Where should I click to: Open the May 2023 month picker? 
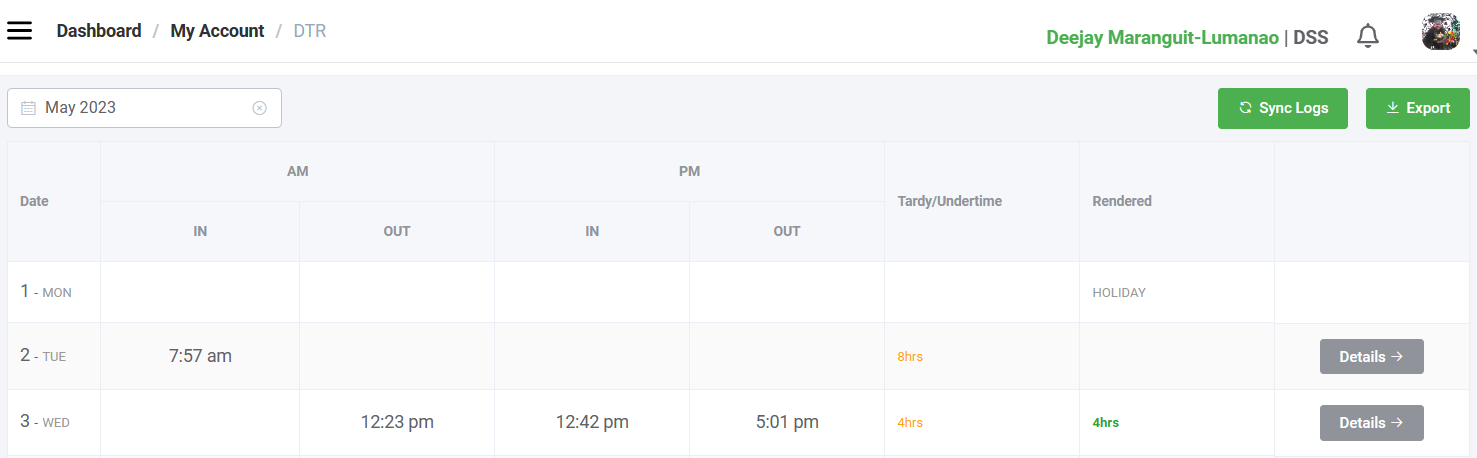[x=140, y=108]
